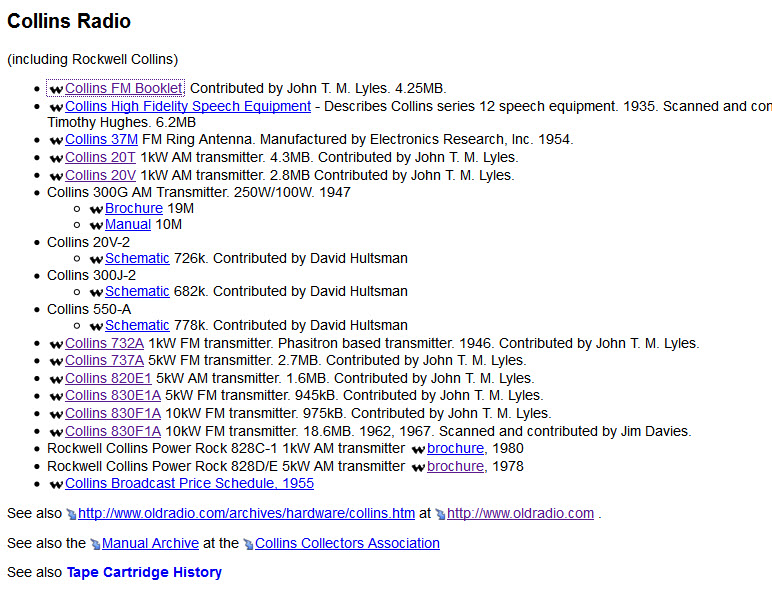Image resolution: width=772 pixels, height=606 pixels.
Task: Click the W icon beside 1978 brochure
Action: click(418, 468)
